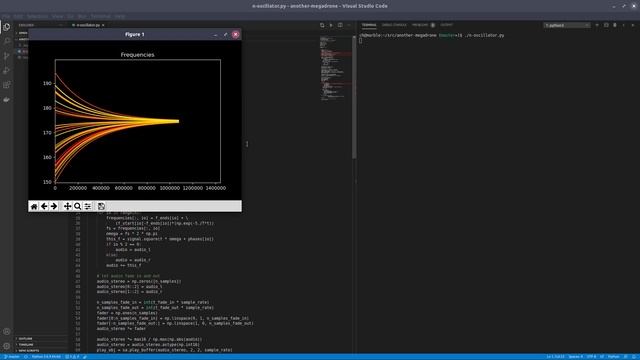Create a new terminal with plus icon
640x360 pixels.
597,25
